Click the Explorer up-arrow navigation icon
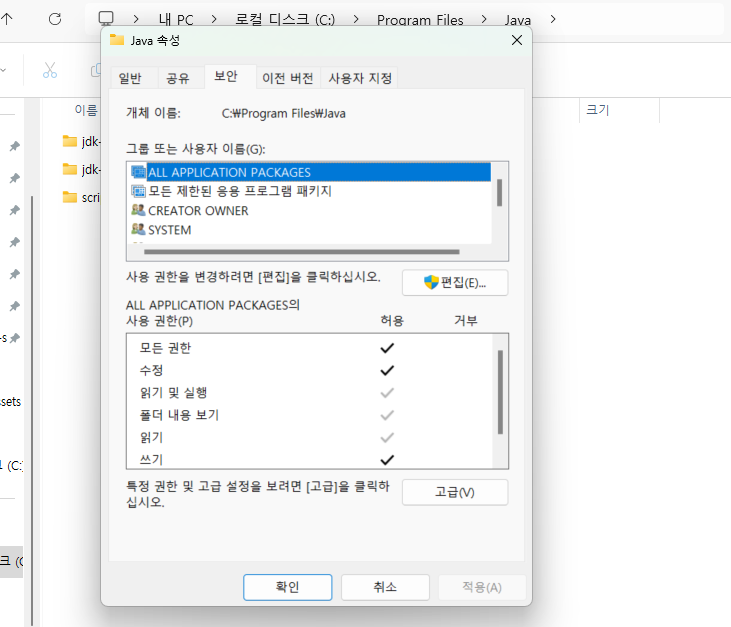 (x=7, y=19)
